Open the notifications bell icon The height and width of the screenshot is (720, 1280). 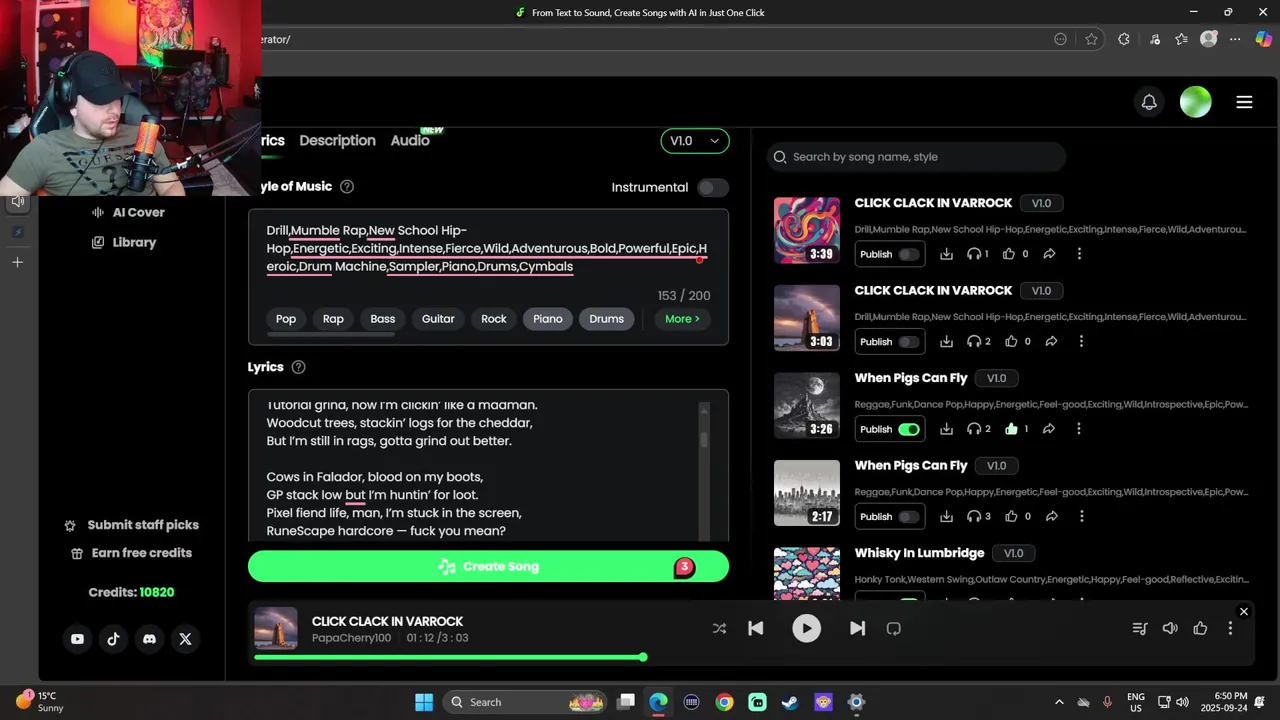tap(1149, 102)
